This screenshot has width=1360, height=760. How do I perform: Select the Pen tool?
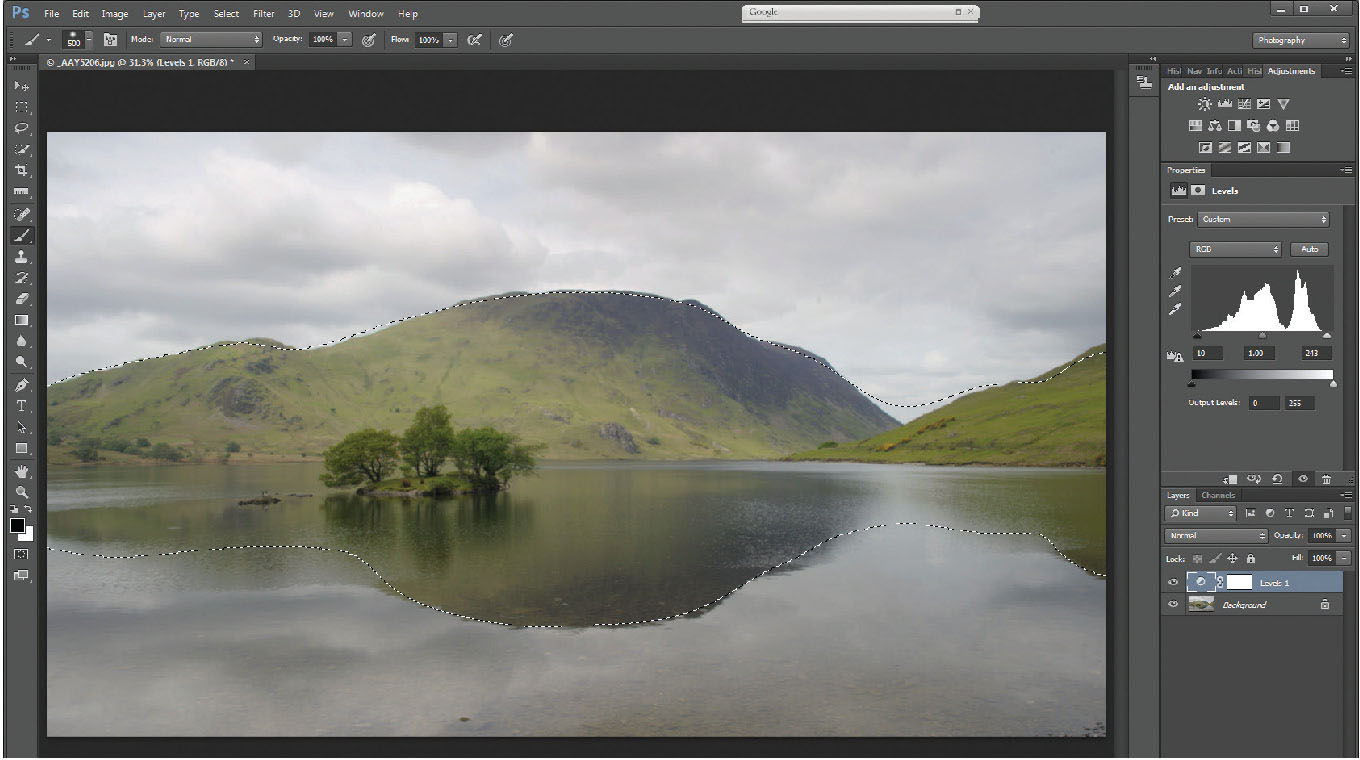21,385
